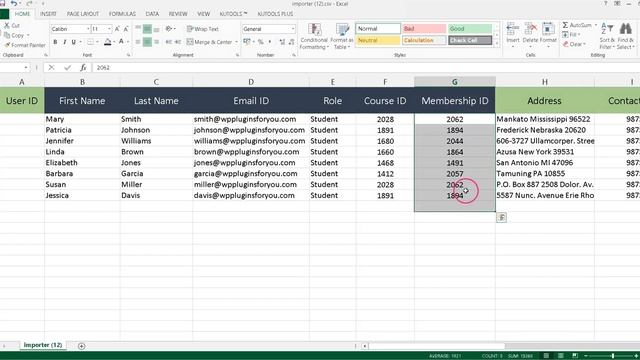Decrease font size with the smaller A icon
The height and width of the screenshot is (360, 640).
coord(126,29)
